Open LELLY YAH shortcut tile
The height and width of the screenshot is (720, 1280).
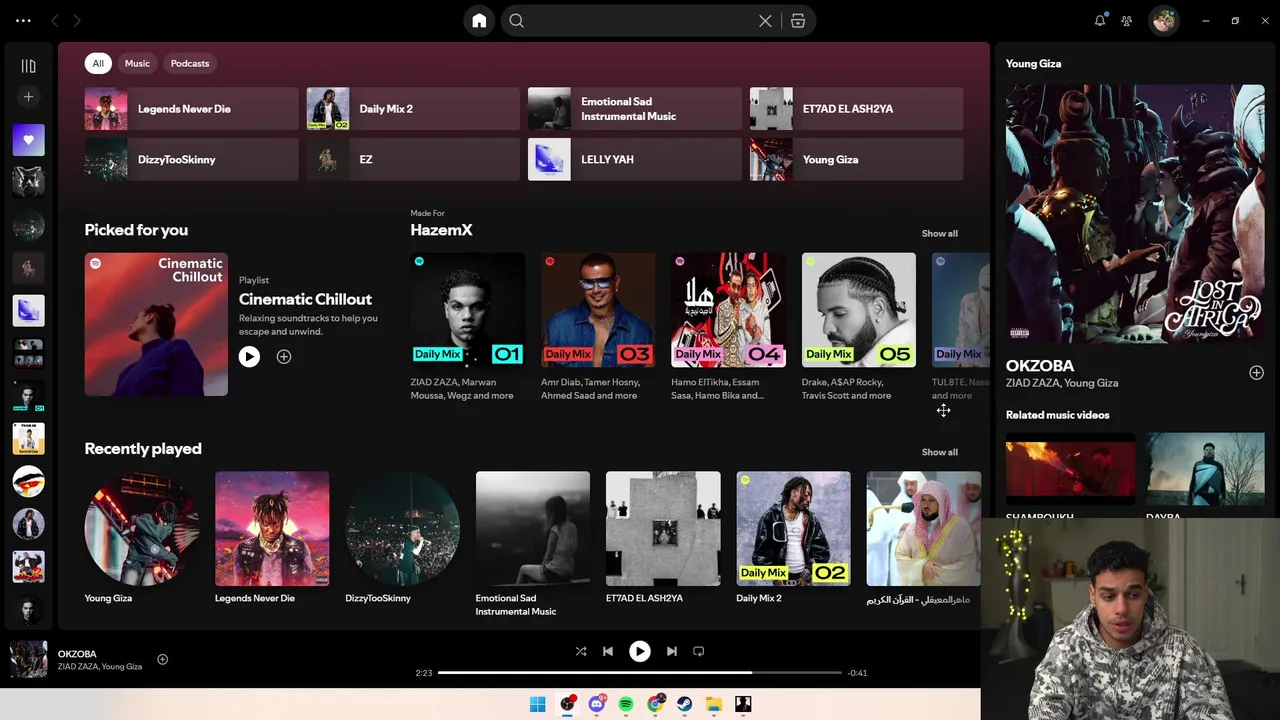click(x=635, y=159)
